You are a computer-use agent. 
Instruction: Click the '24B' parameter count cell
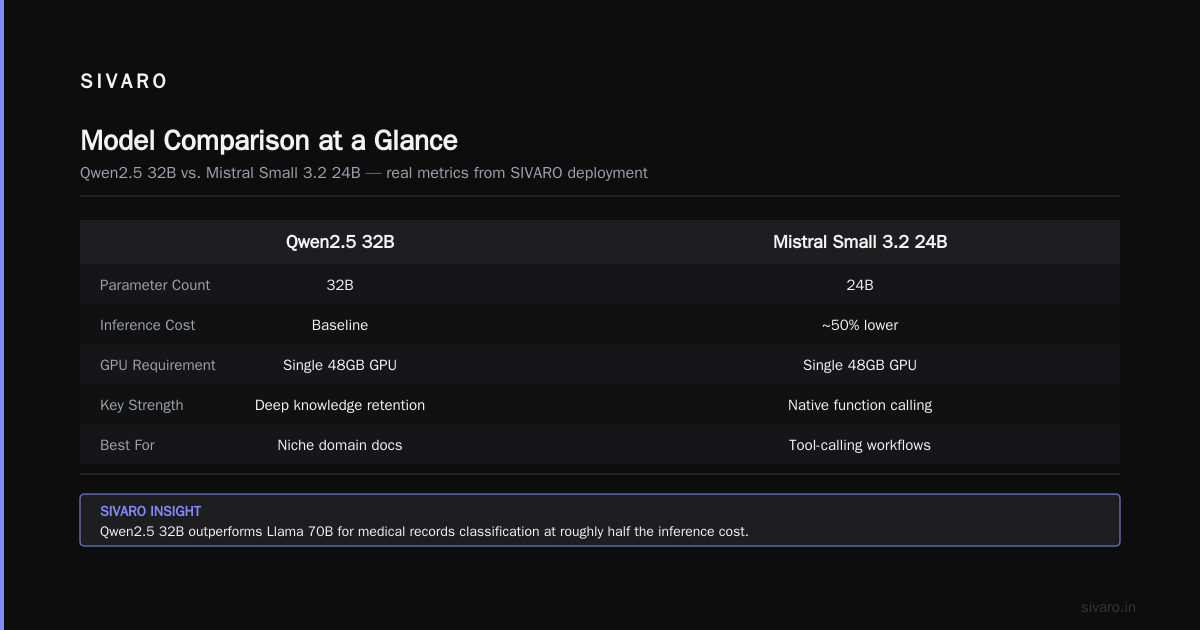(860, 285)
